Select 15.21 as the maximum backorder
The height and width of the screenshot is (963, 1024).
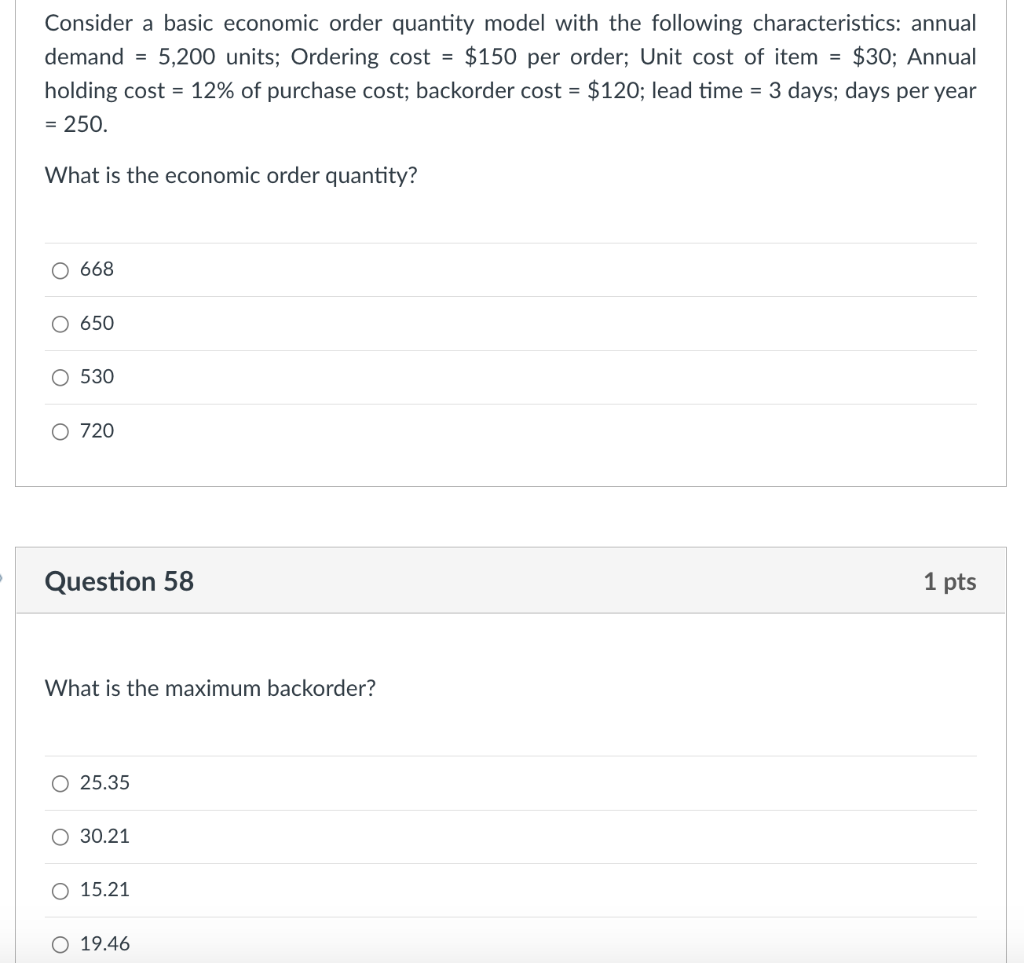[x=60, y=889]
